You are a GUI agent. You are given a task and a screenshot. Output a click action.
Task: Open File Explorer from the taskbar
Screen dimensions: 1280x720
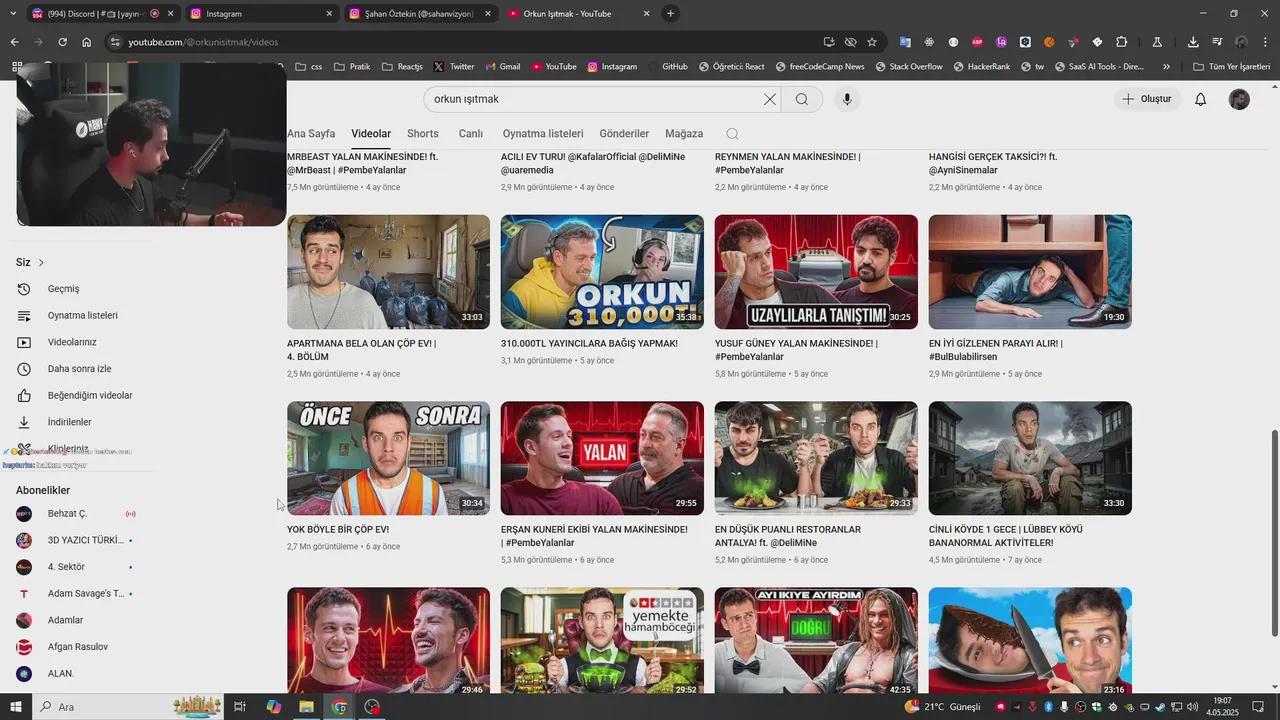(x=306, y=707)
